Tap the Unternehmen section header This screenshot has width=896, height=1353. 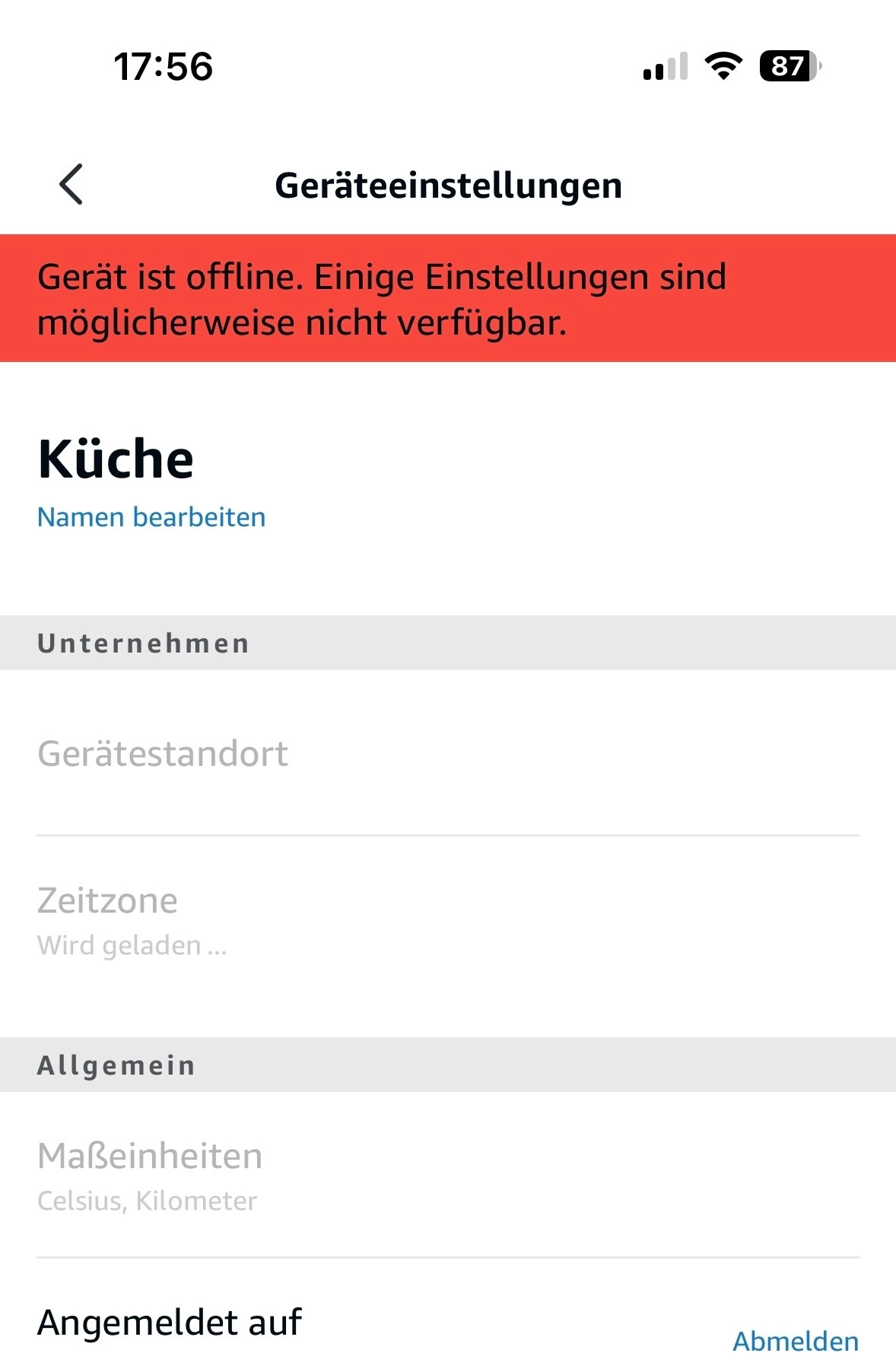(448, 643)
